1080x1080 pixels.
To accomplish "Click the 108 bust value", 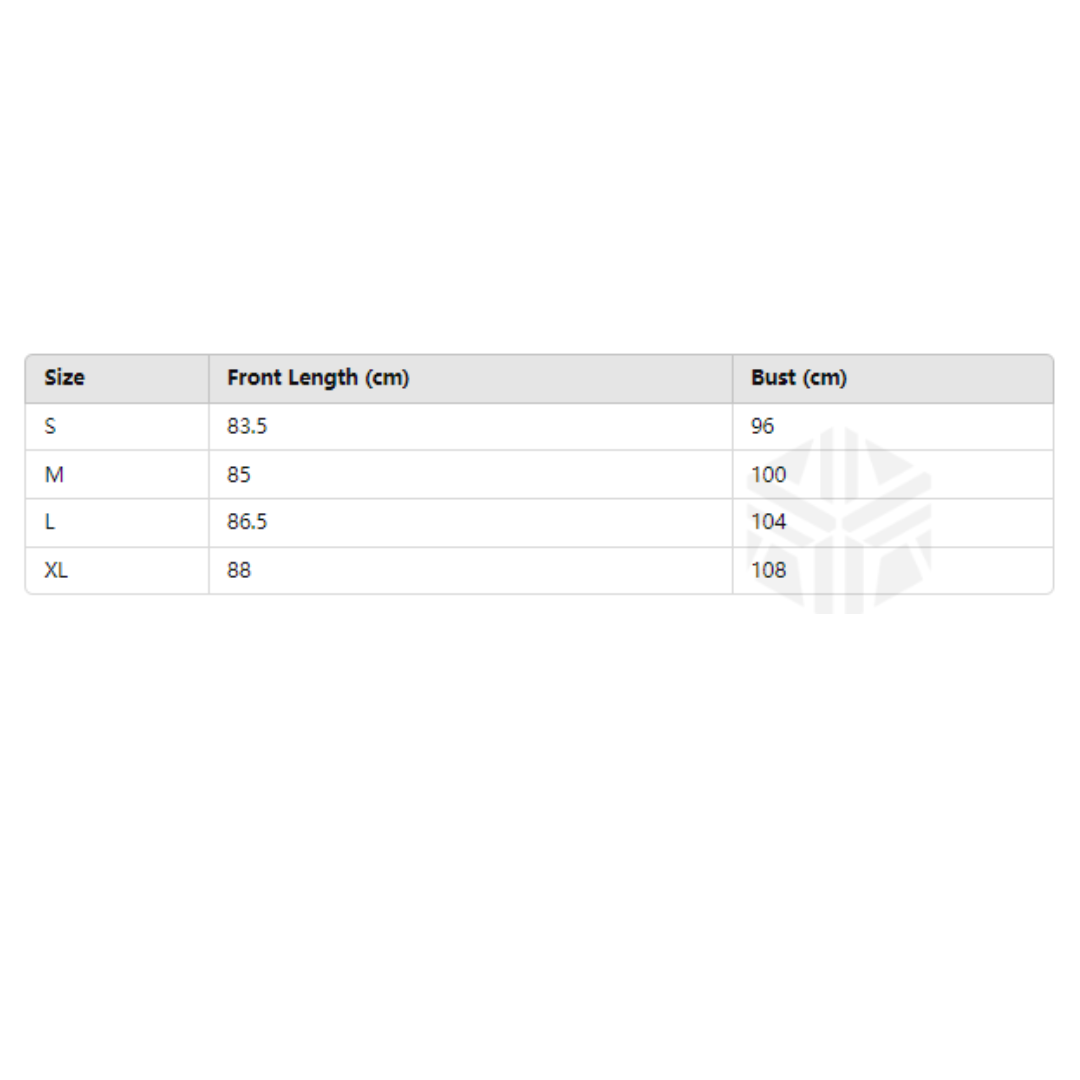I will pos(769,571).
